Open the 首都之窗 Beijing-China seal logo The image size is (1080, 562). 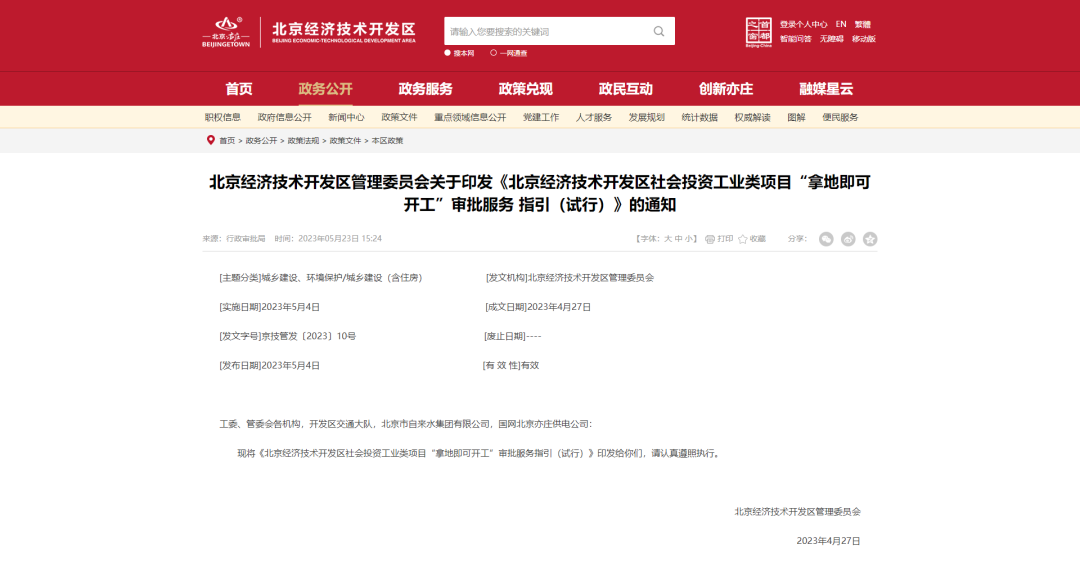758,32
